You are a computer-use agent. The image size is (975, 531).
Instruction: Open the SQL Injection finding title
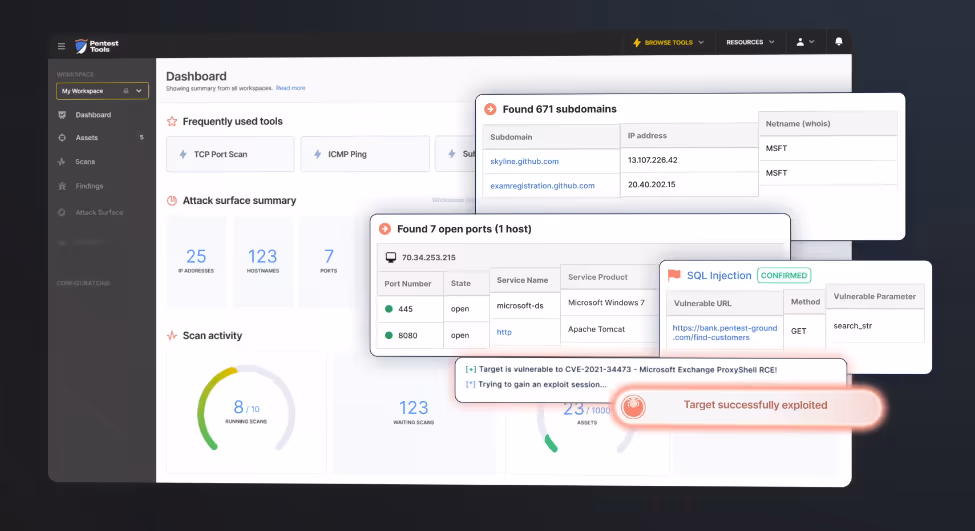(719, 275)
